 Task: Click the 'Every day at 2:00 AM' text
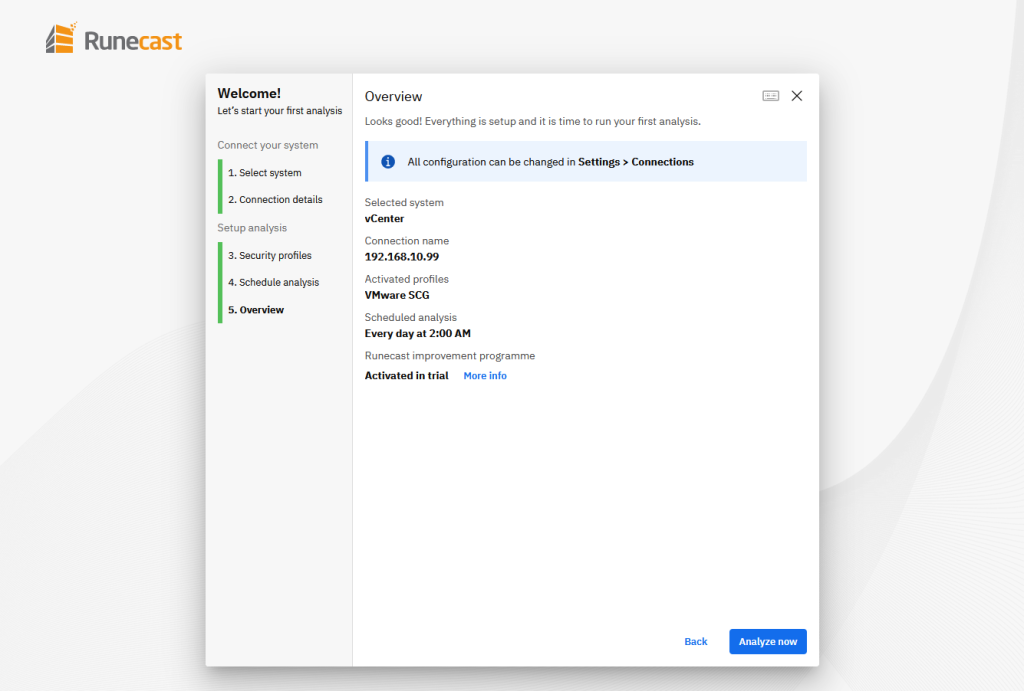point(417,333)
